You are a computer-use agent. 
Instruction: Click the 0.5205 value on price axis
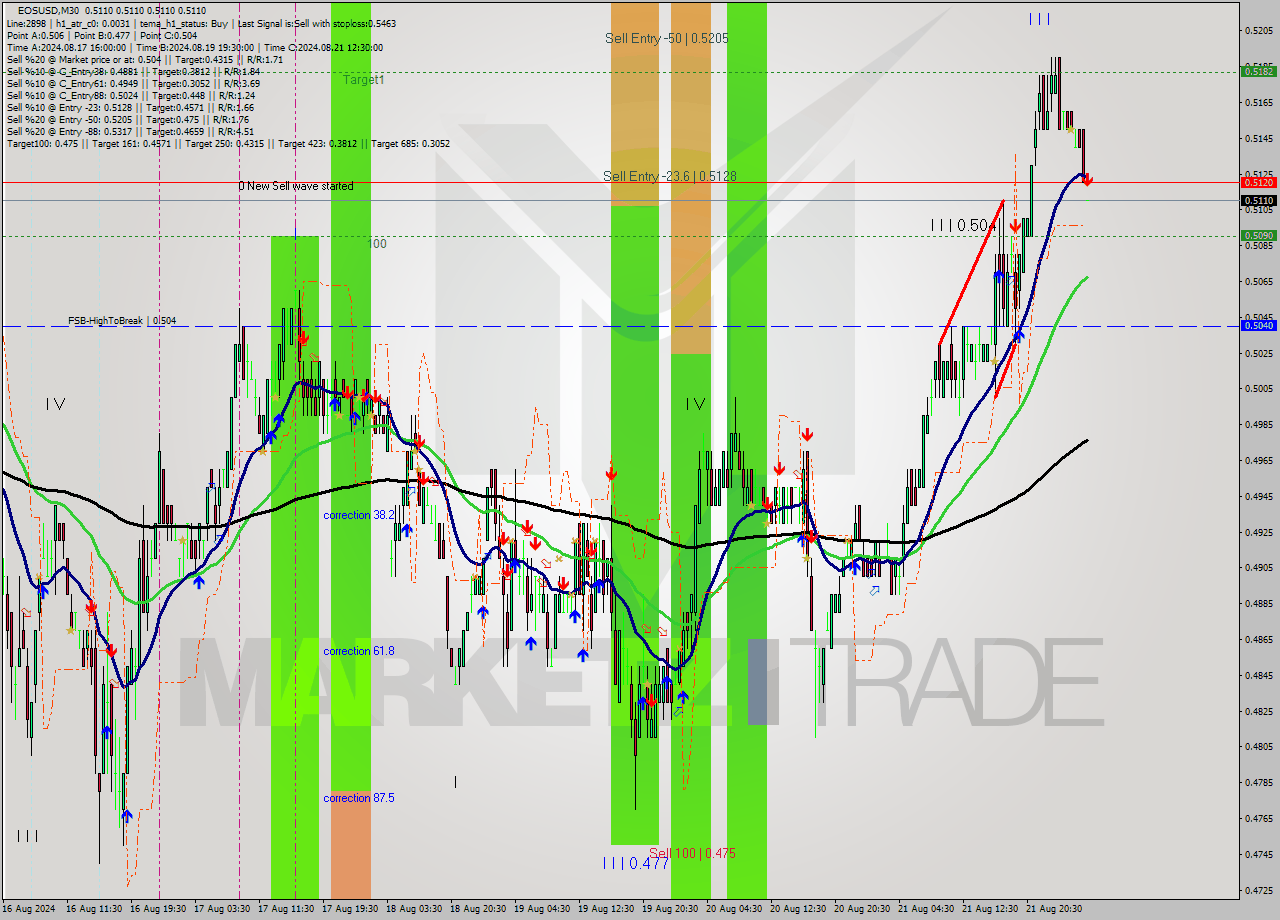[1258, 30]
